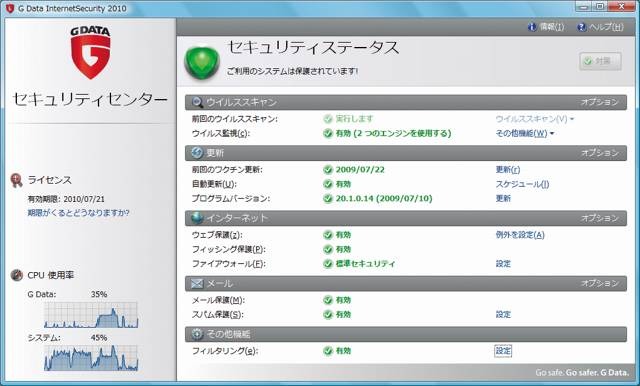Click the G Data shield logo

(90, 53)
